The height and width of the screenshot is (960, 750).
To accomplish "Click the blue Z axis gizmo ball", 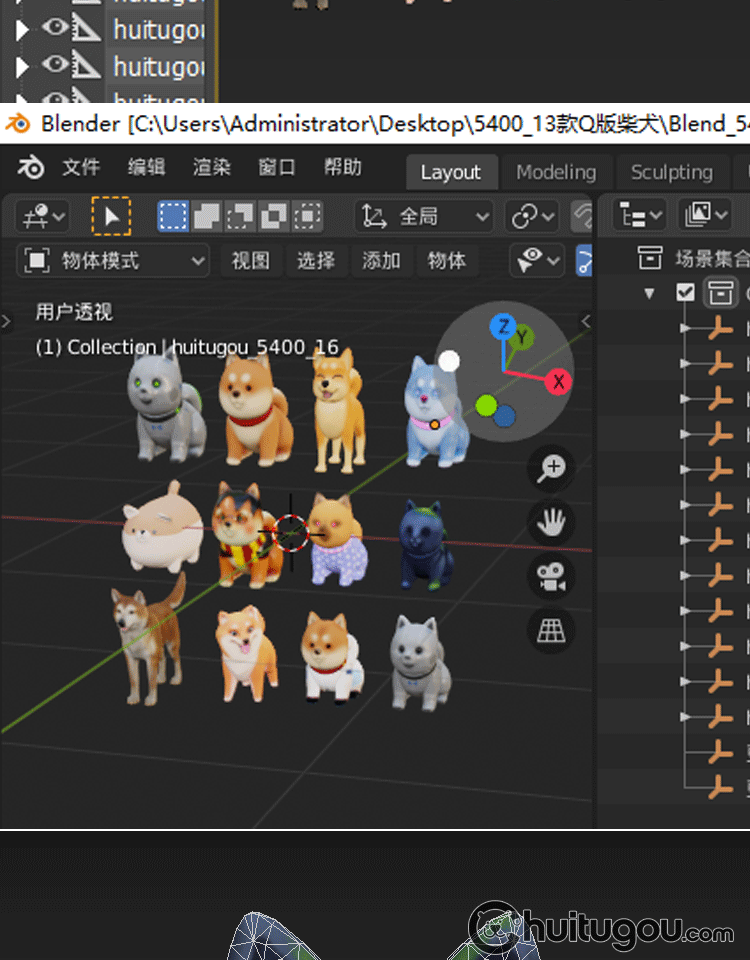I will tap(502, 326).
